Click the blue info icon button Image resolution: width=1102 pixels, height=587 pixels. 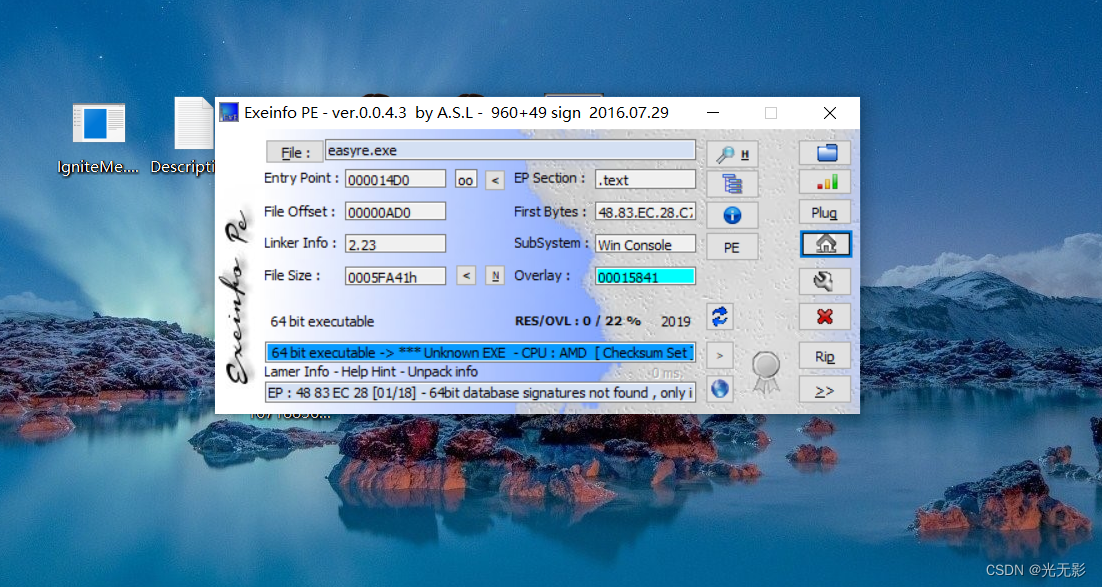tap(732, 215)
